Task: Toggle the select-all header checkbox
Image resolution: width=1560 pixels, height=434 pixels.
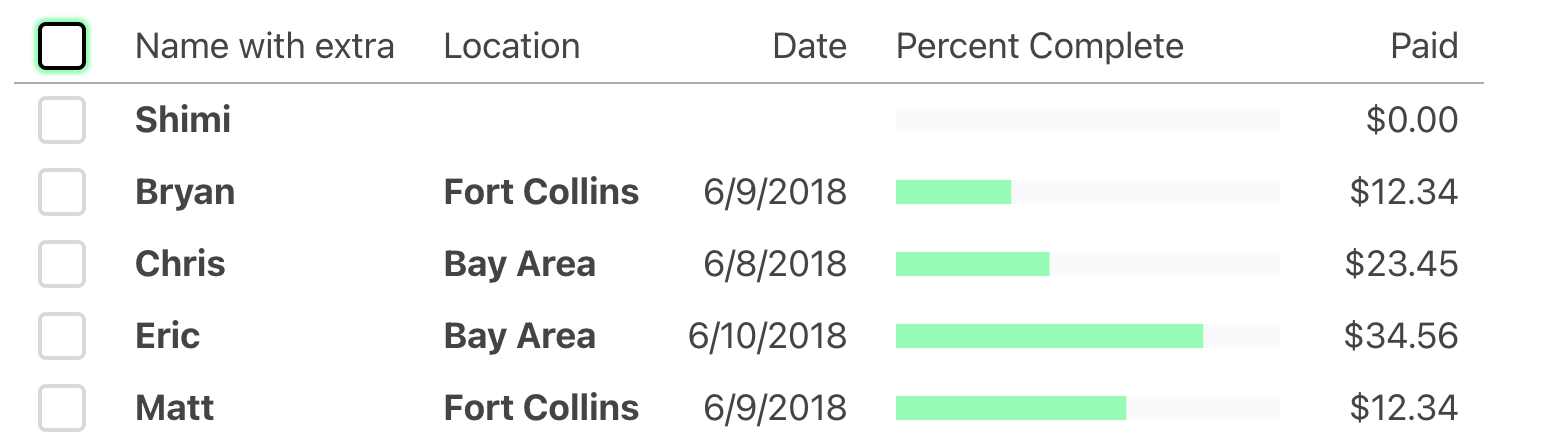Action: coord(62,46)
